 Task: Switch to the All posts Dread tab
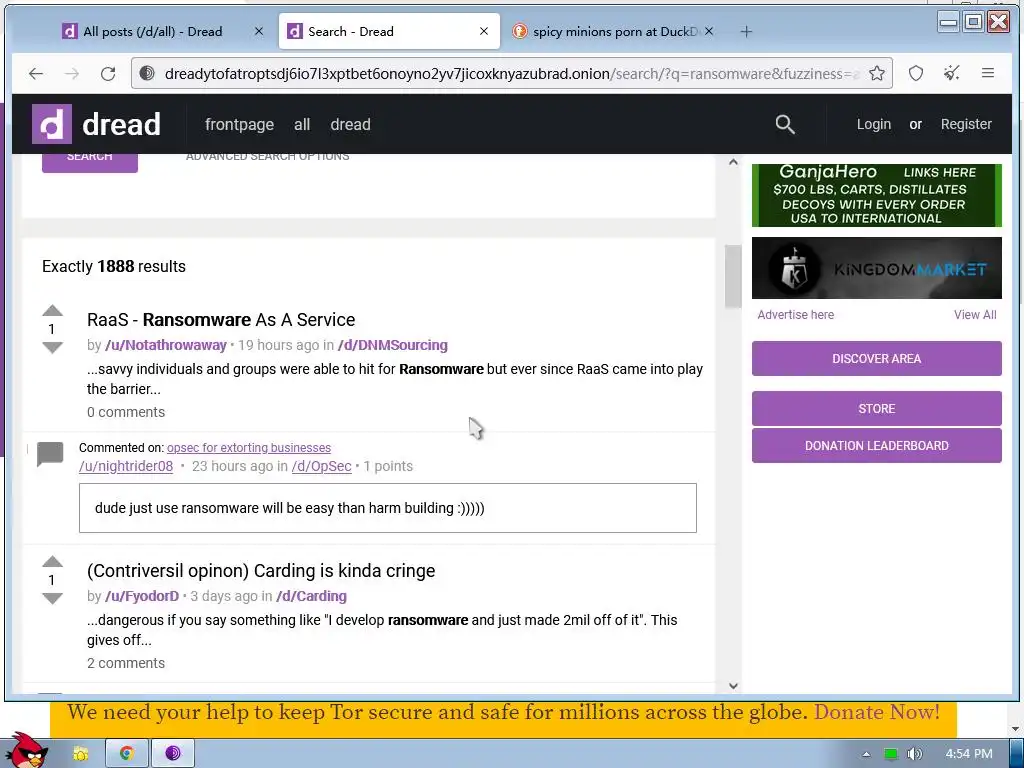tap(152, 31)
